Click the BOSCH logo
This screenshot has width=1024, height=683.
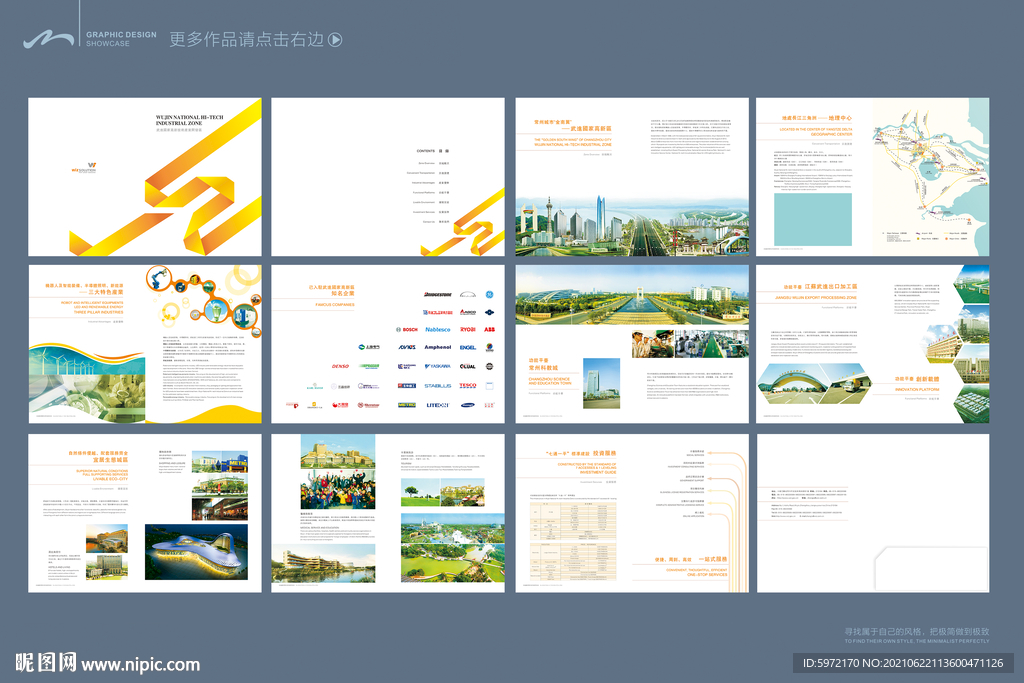point(407,330)
